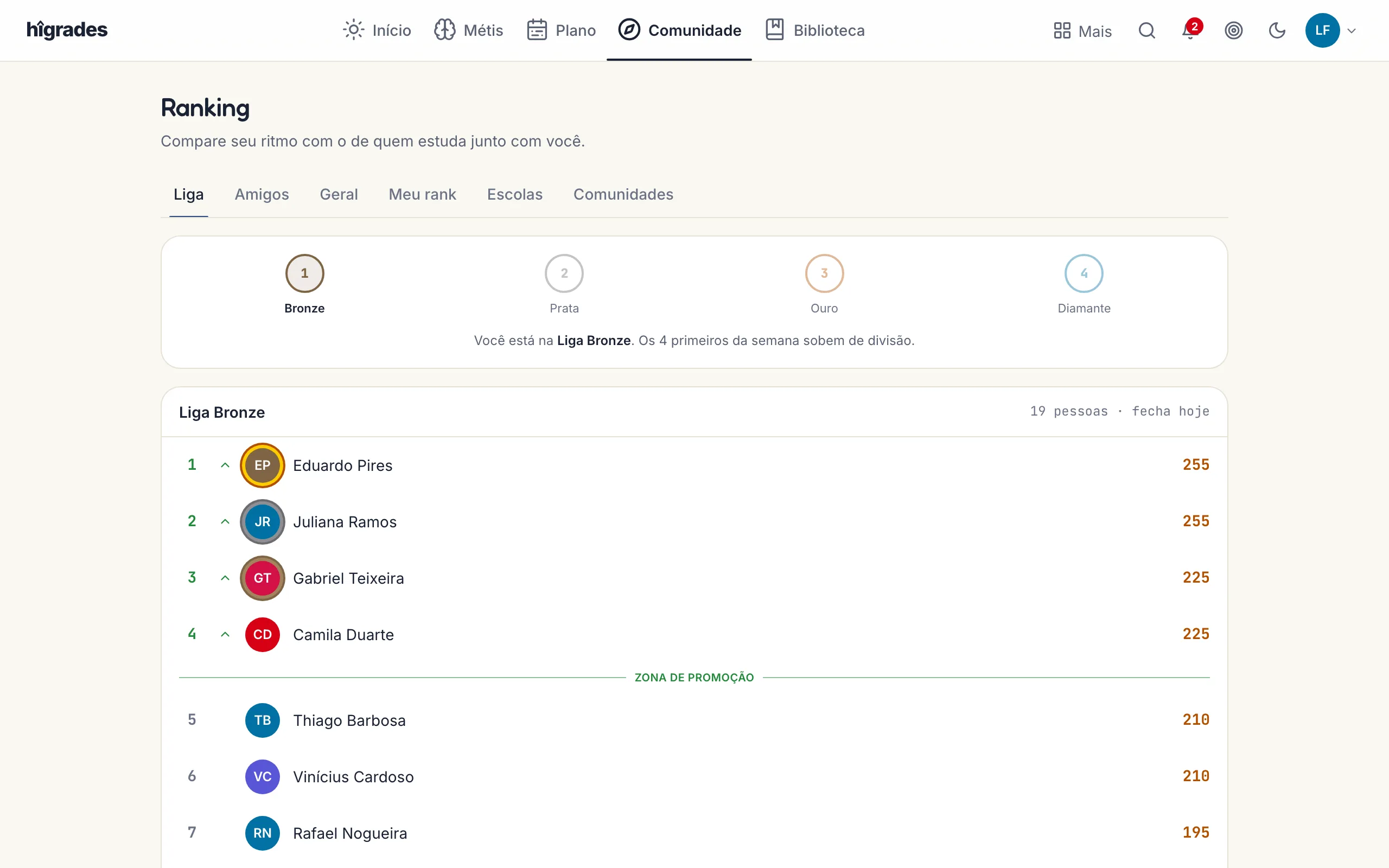Go to Início in top navigation
This screenshot has height=868, width=1389.
coord(377,30)
